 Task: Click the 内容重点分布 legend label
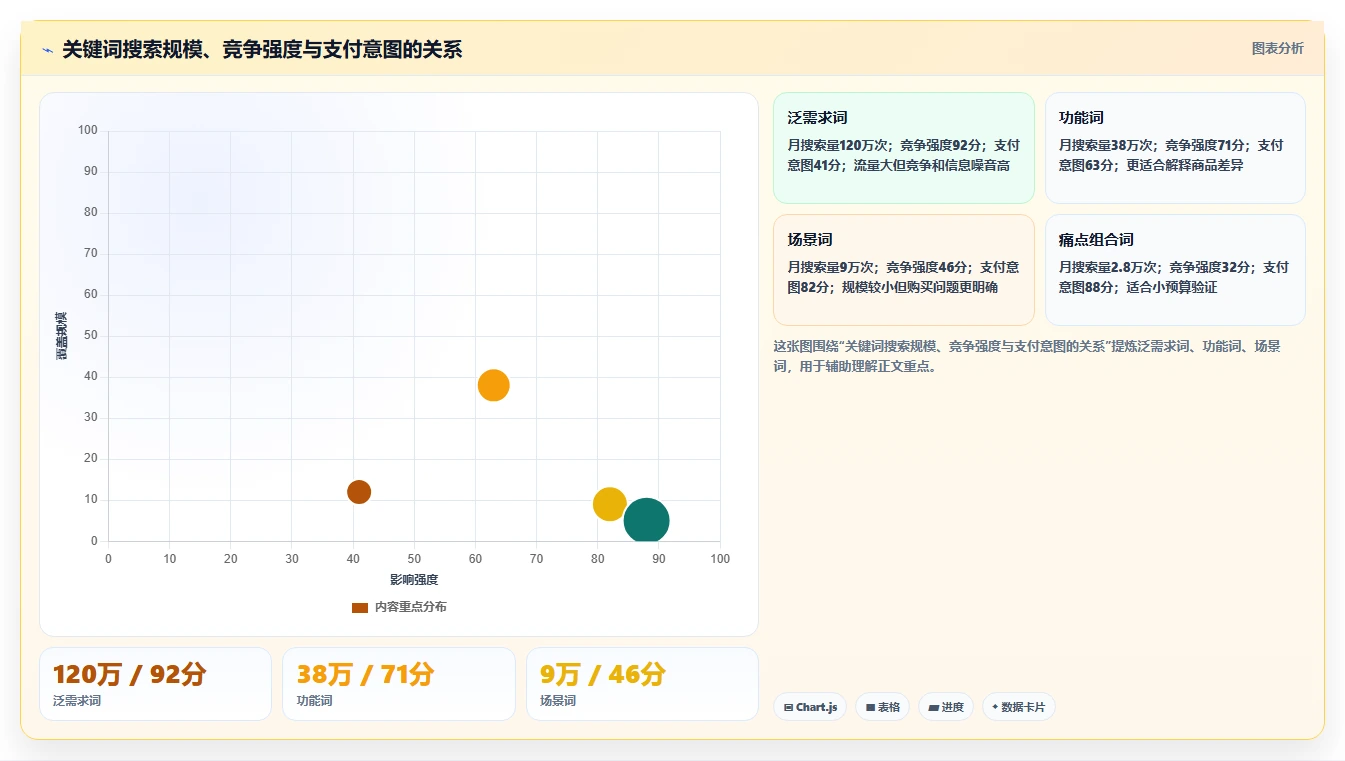click(411, 608)
